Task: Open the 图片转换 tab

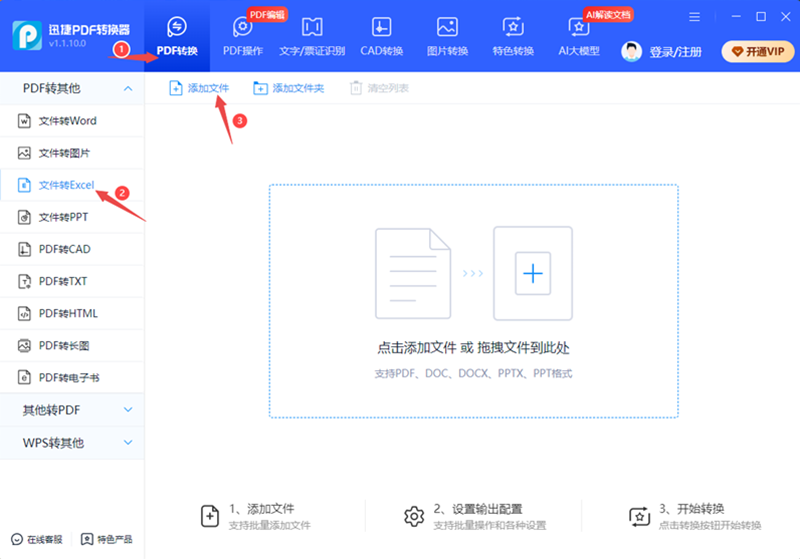Action: click(447, 36)
